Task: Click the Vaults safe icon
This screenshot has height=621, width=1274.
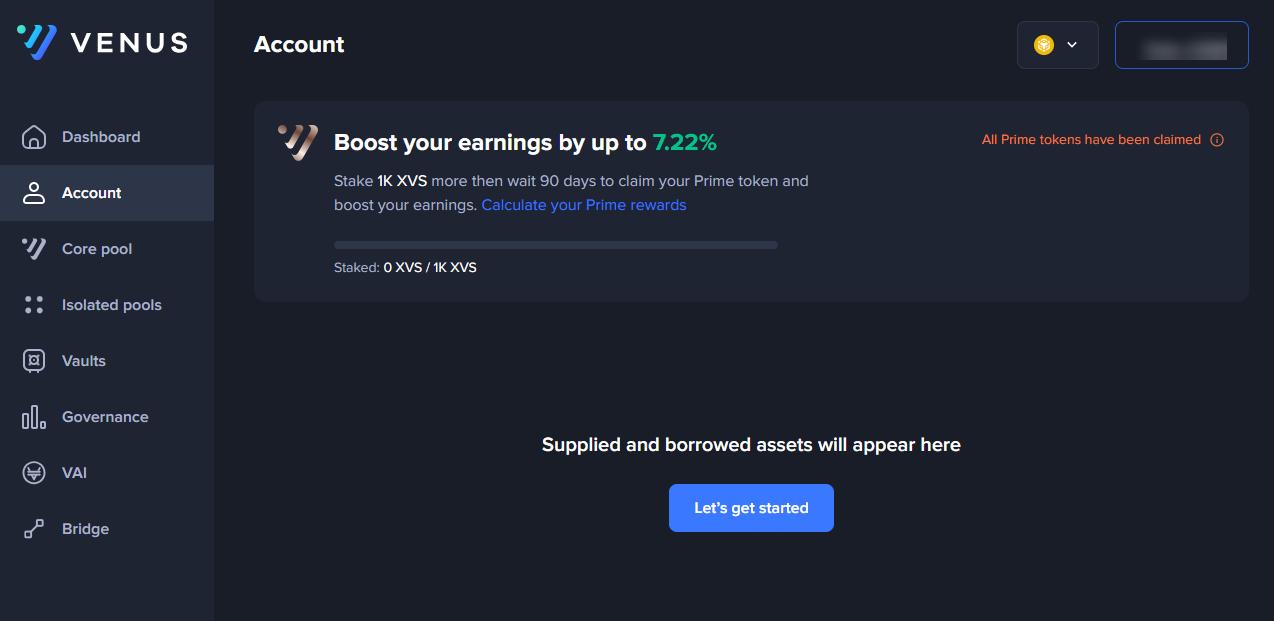Action: [x=34, y=361]
